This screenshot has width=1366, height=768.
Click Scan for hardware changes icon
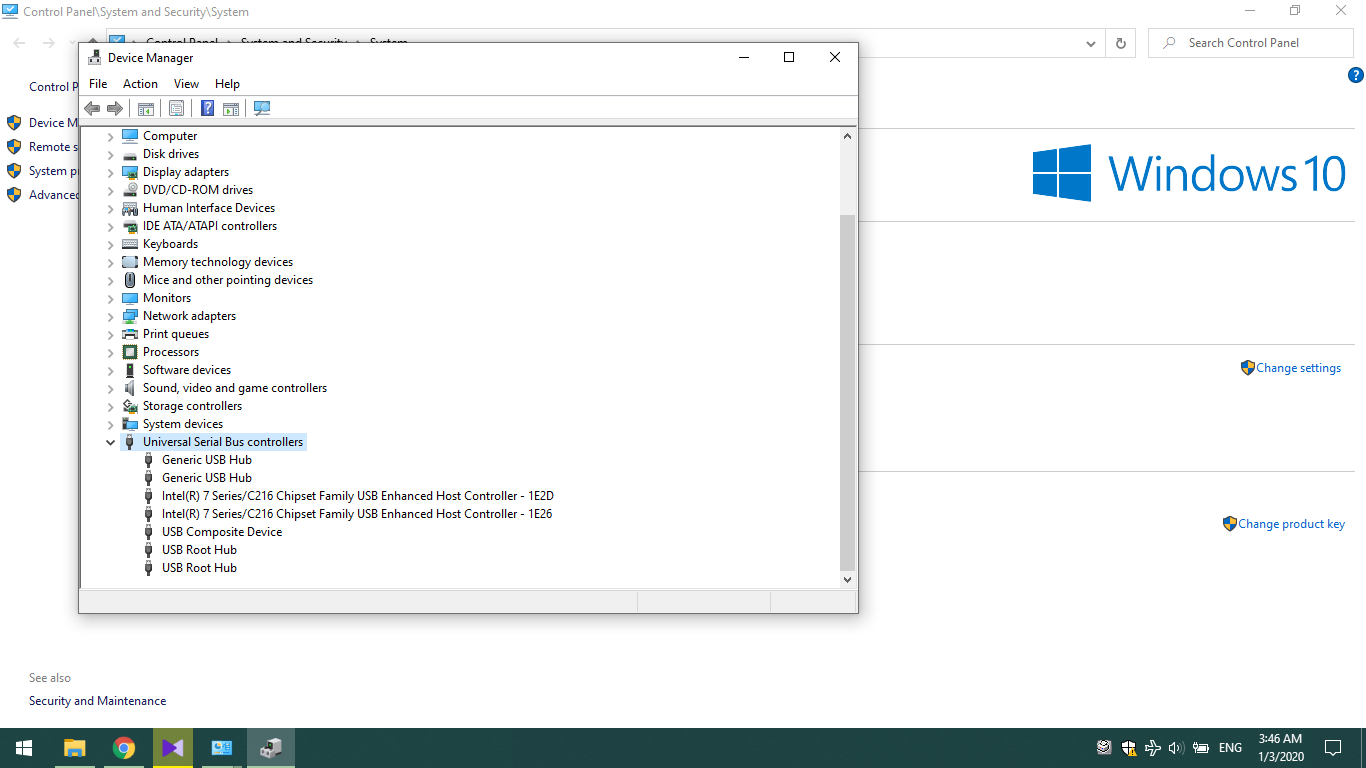(262, 108)
